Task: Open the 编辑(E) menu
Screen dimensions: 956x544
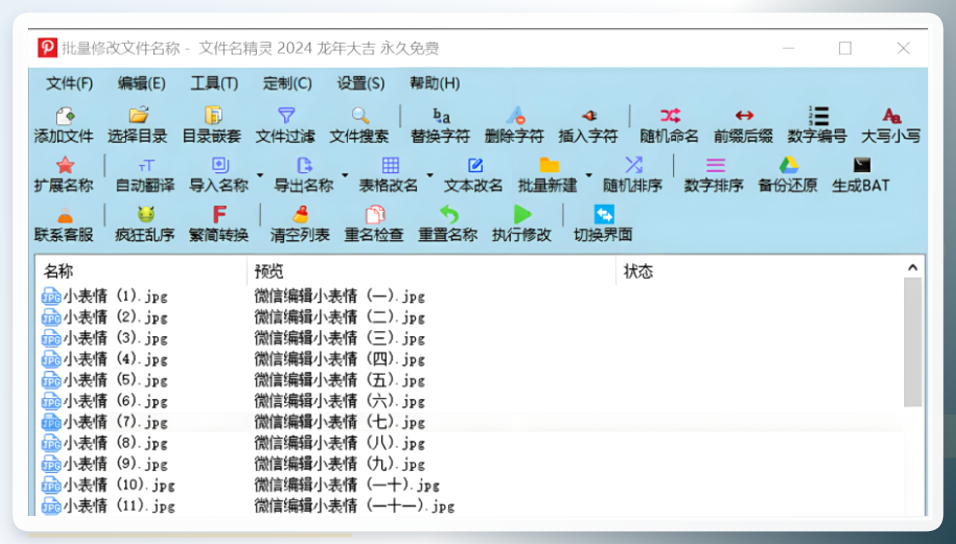Action: click(141, 84)
